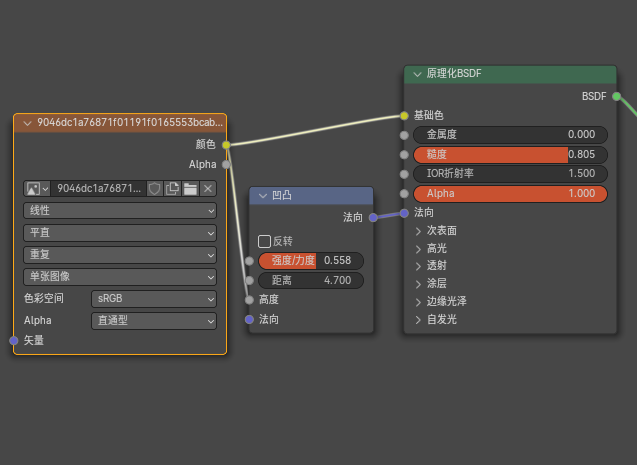This screenshot has height=465, width=637.
Task: Expand the 次表面 section
Action: pyautogui.click(x=419, y=230)
